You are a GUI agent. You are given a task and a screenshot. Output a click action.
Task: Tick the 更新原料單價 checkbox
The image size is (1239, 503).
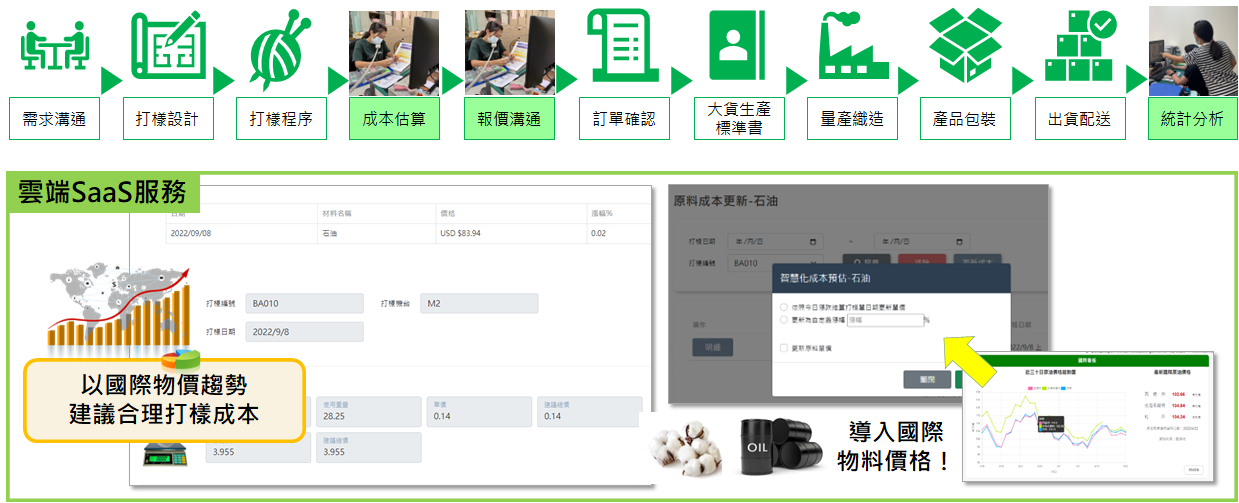pyautogui.click(x=783, y=347)
